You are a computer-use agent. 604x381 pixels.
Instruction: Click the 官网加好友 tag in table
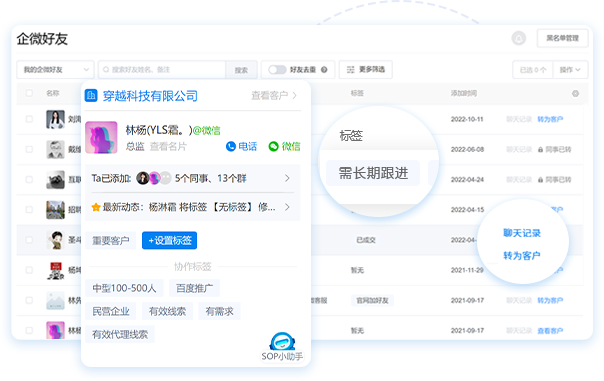click(x=372, y=300)
